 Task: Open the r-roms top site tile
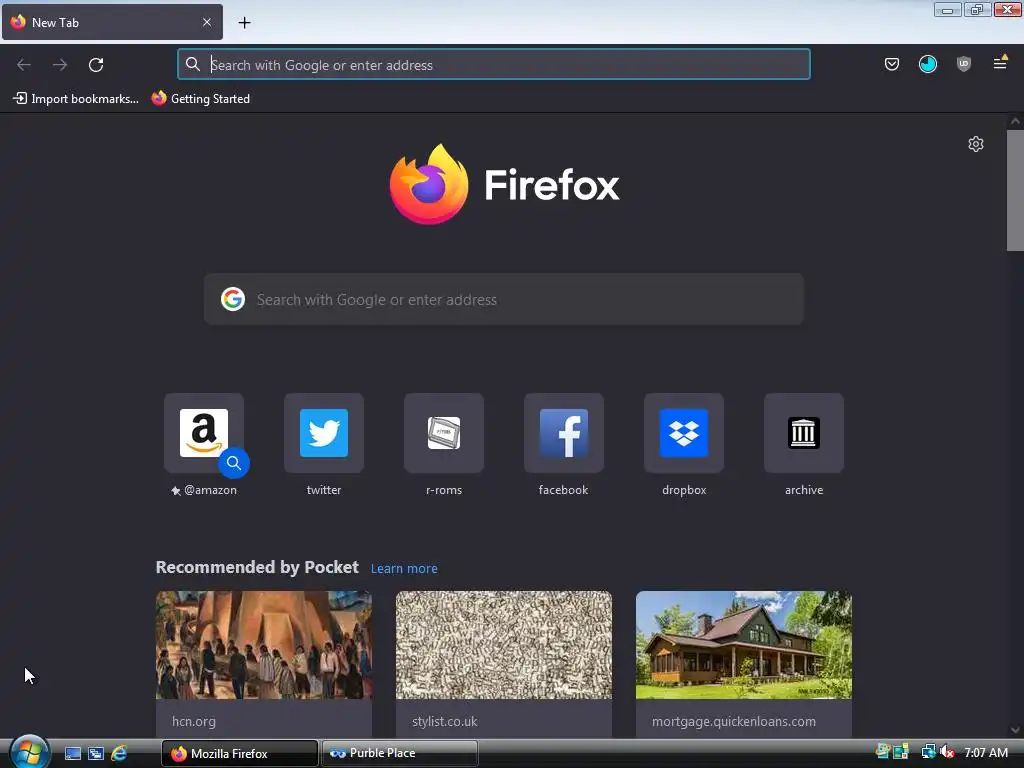(444, 433)
